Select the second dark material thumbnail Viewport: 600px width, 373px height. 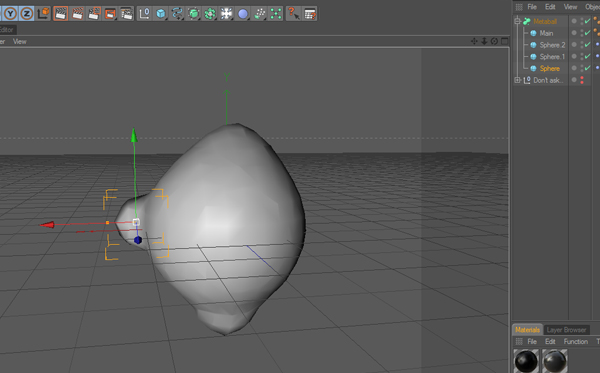(x=555, y=361)
